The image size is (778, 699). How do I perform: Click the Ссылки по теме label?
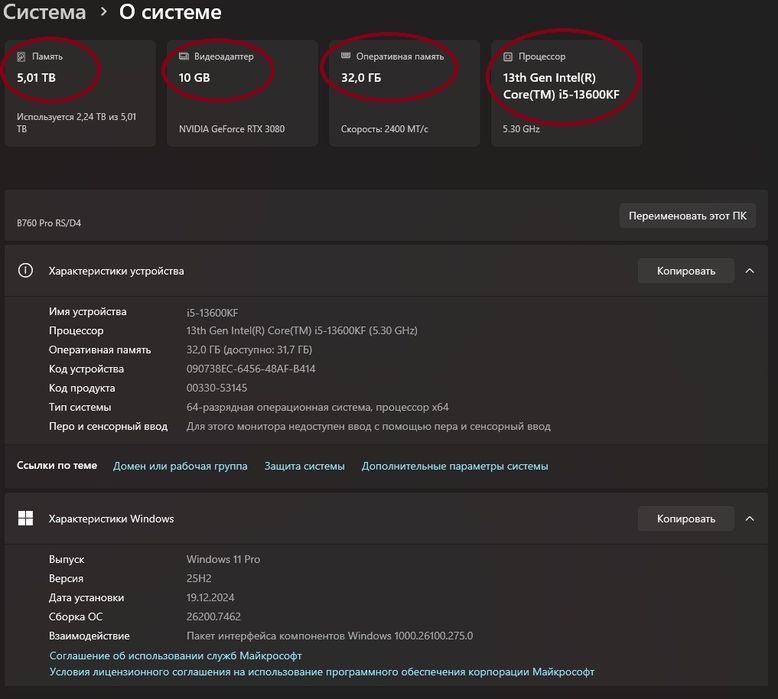[x=57, y=465]
